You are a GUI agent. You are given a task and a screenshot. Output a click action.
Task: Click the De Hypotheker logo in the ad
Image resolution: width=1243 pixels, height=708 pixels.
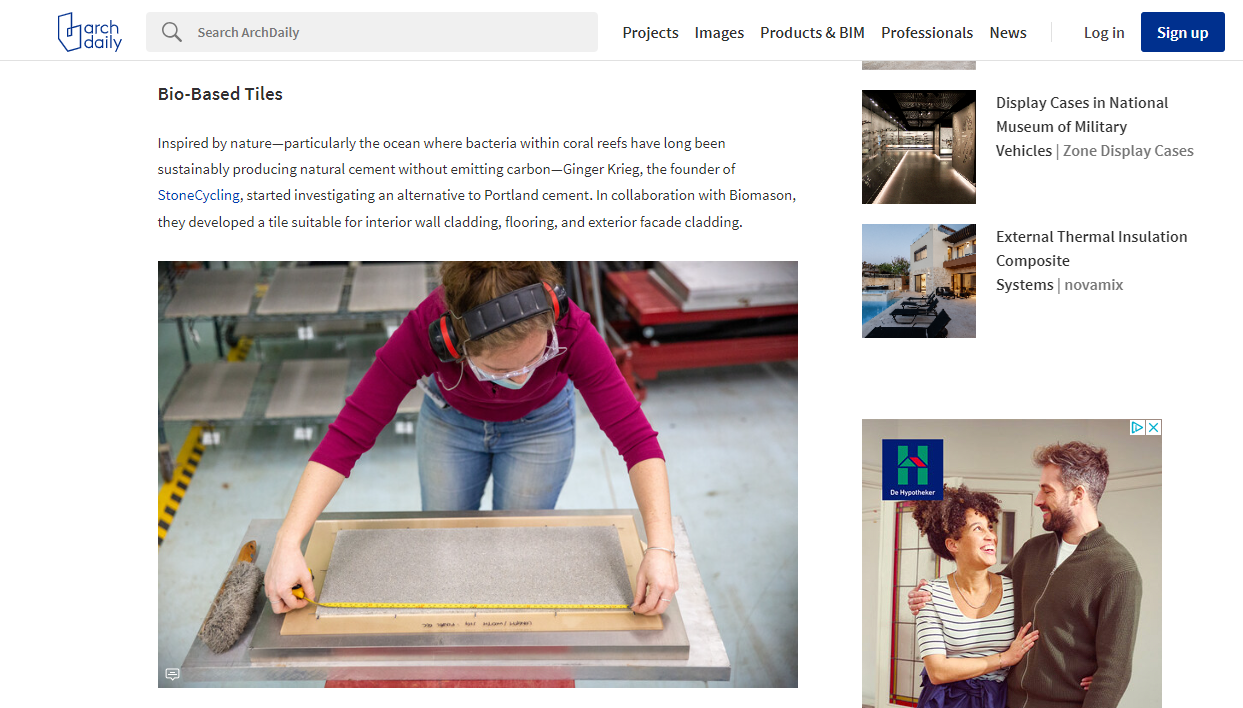(912, 470)
